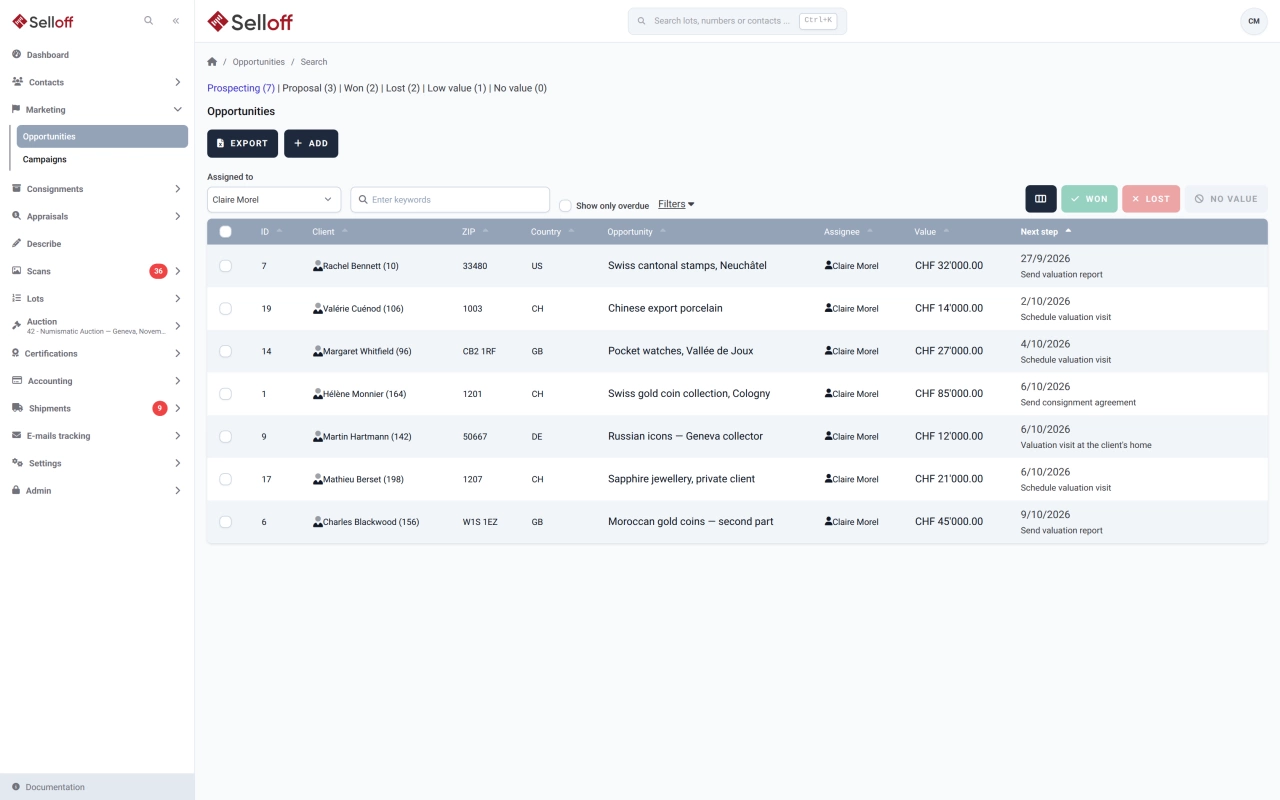Click the sidebar search magnifier icon

[148, 20]
